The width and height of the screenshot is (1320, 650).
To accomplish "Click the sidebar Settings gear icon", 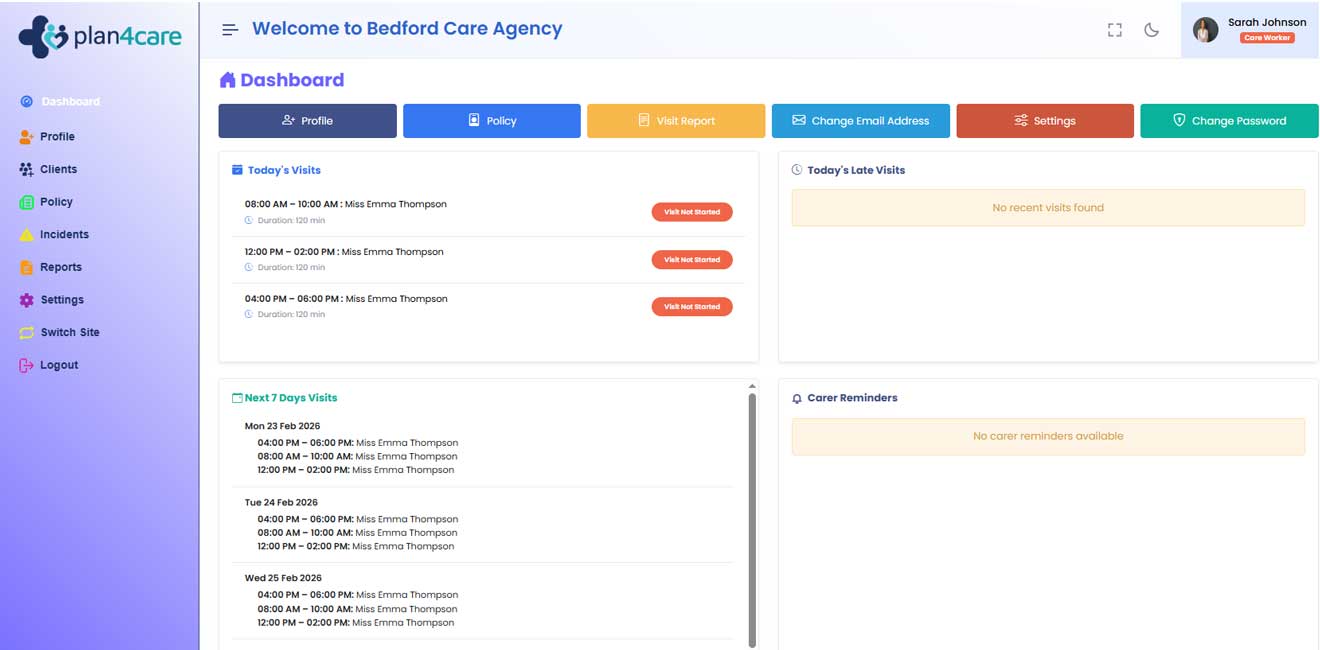I will [27, 300].
